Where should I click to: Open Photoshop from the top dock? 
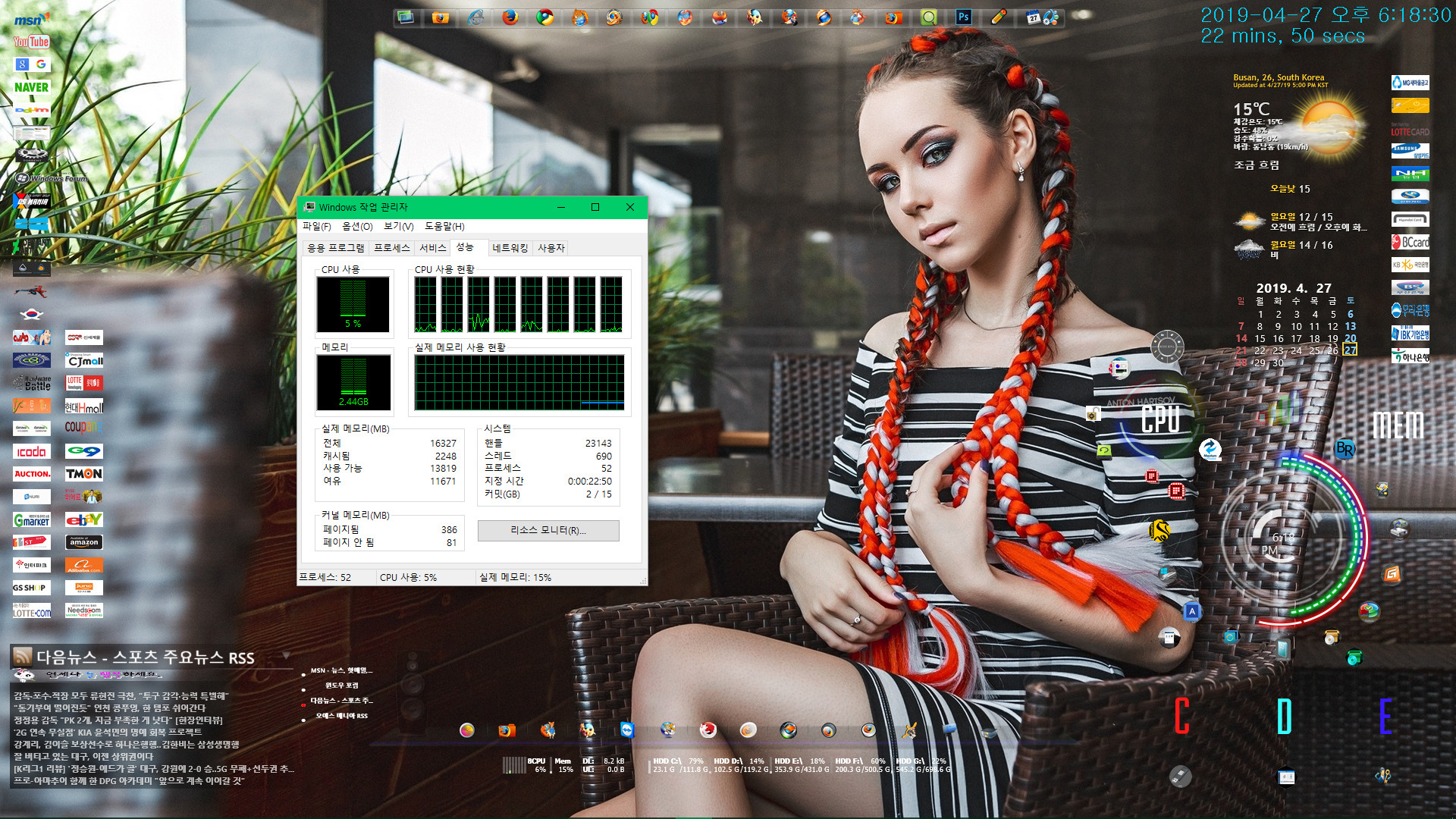963,17
